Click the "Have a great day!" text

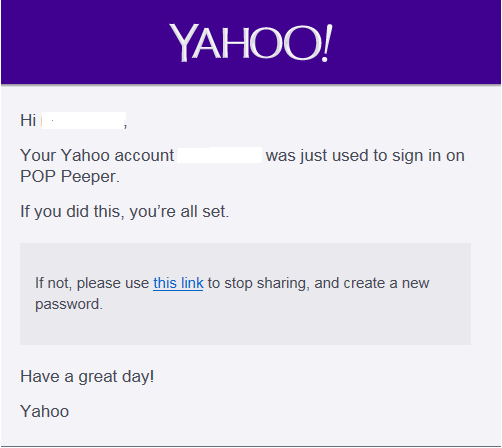pos(87,377)
